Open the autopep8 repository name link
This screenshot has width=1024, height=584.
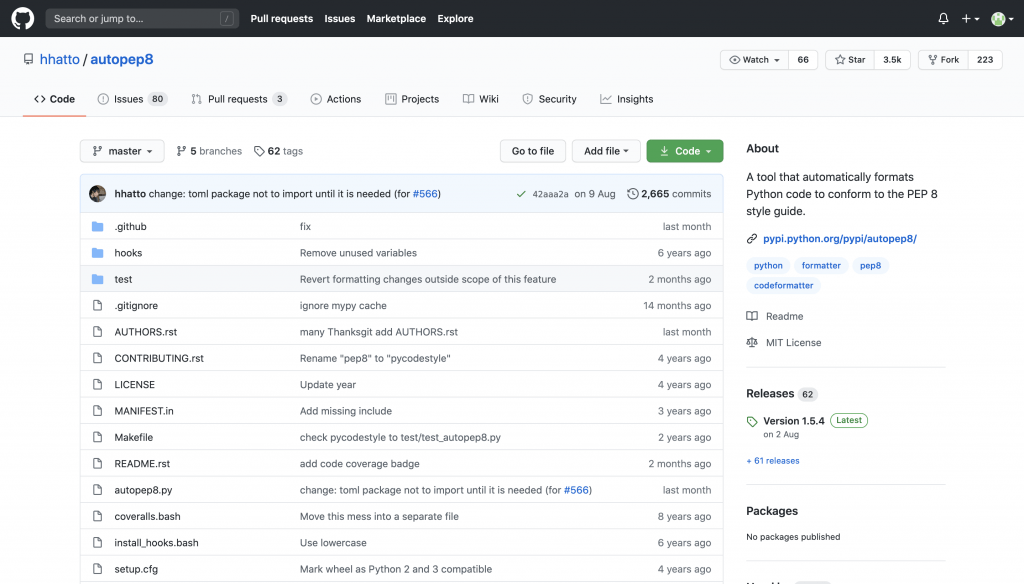pyautogui.click(x=121, y=59)
